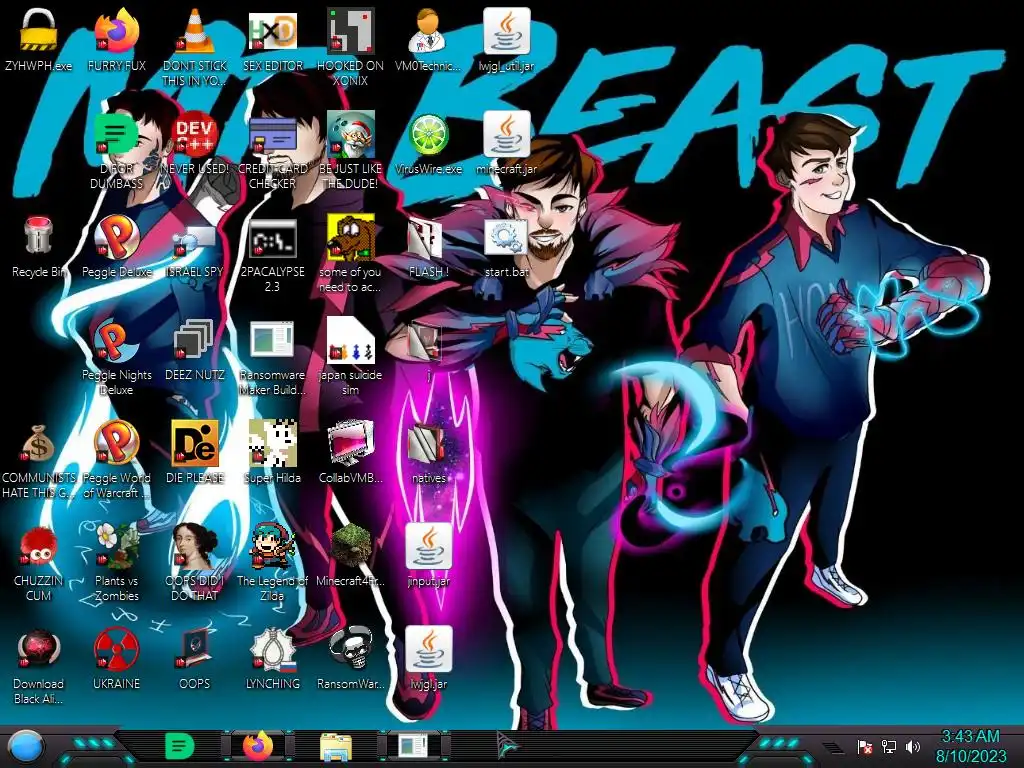Open the japan suicide sim file
The width and height of the screenshot is (1024, 768).
(x=350, y=340)
